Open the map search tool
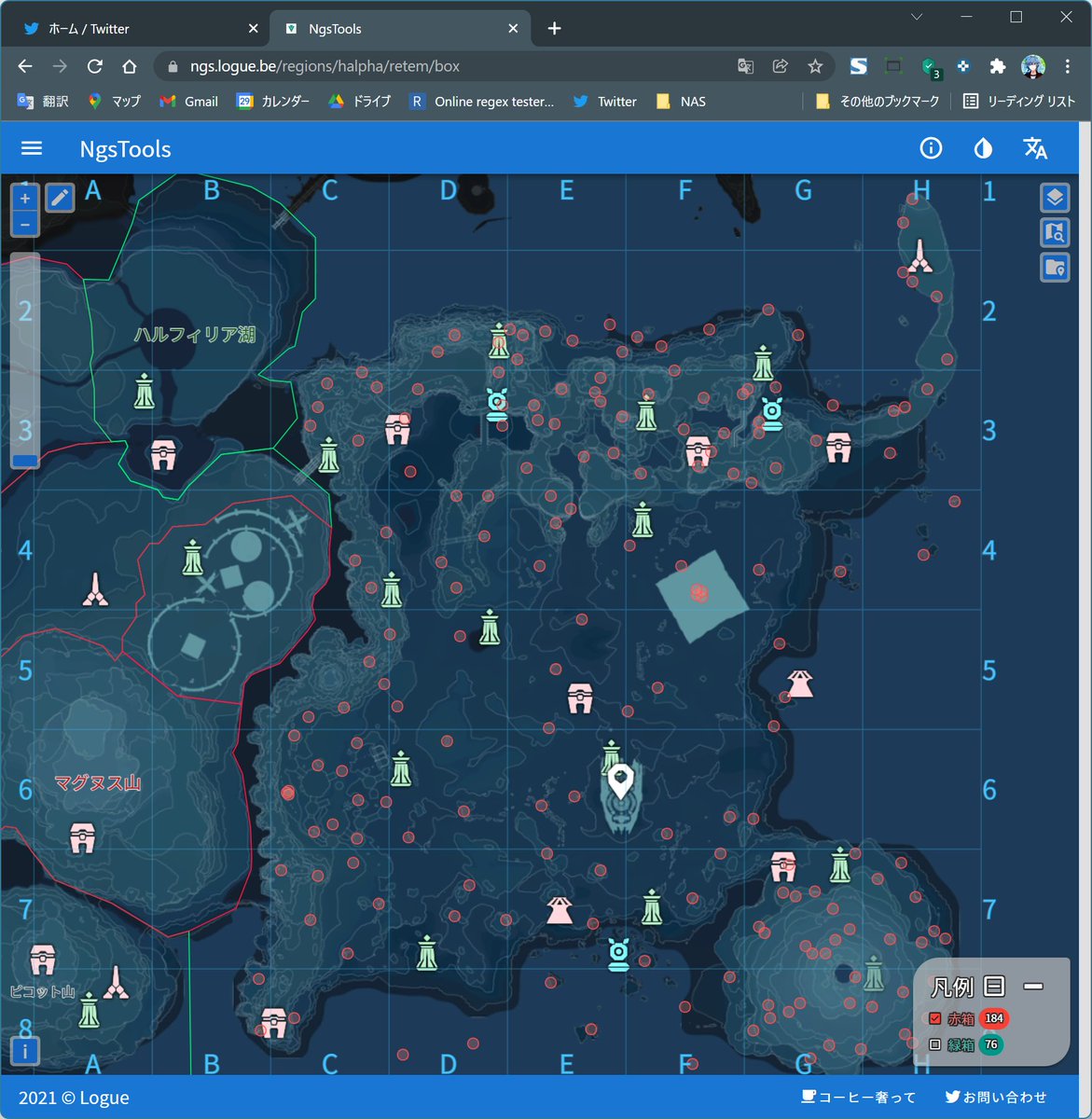Image resolution: width=1092 pixels, height=1119 pixels. click(1055, 232)
